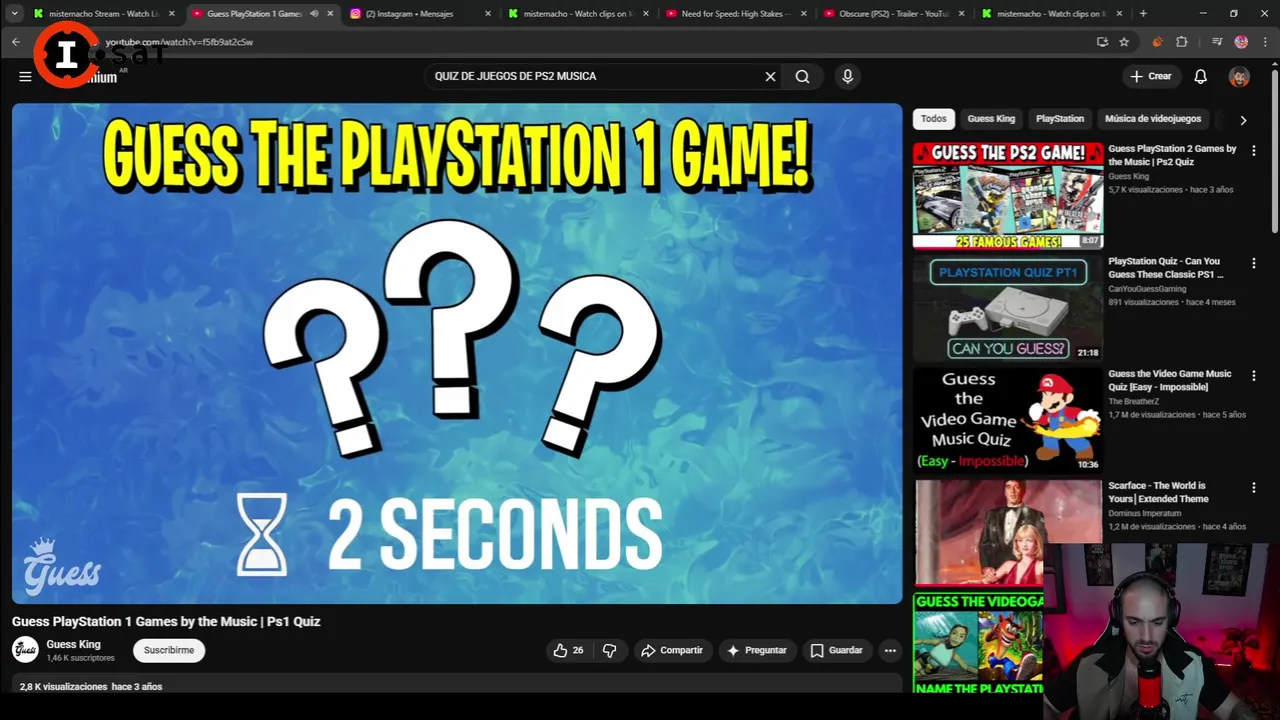This screenshot has width=1280, height=720.
Task: Select the PlayStation filter chip
Action: [1059, 119]
